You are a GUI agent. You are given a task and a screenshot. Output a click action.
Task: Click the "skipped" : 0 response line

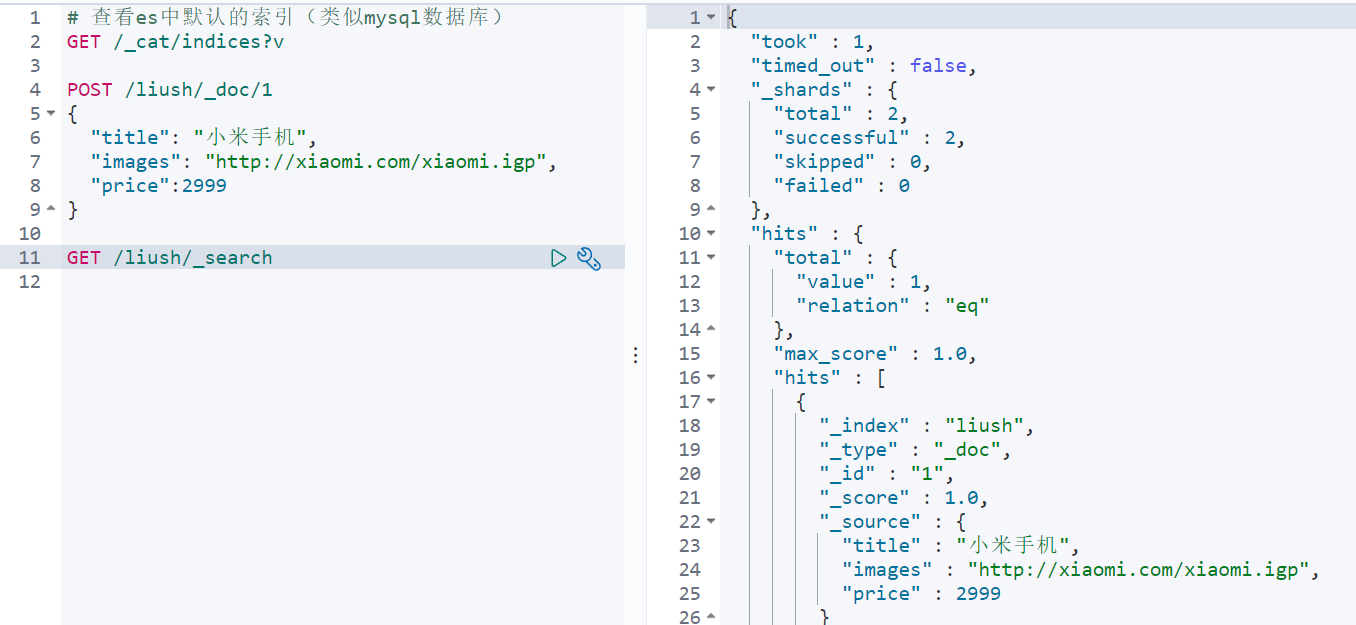point(852,162)
